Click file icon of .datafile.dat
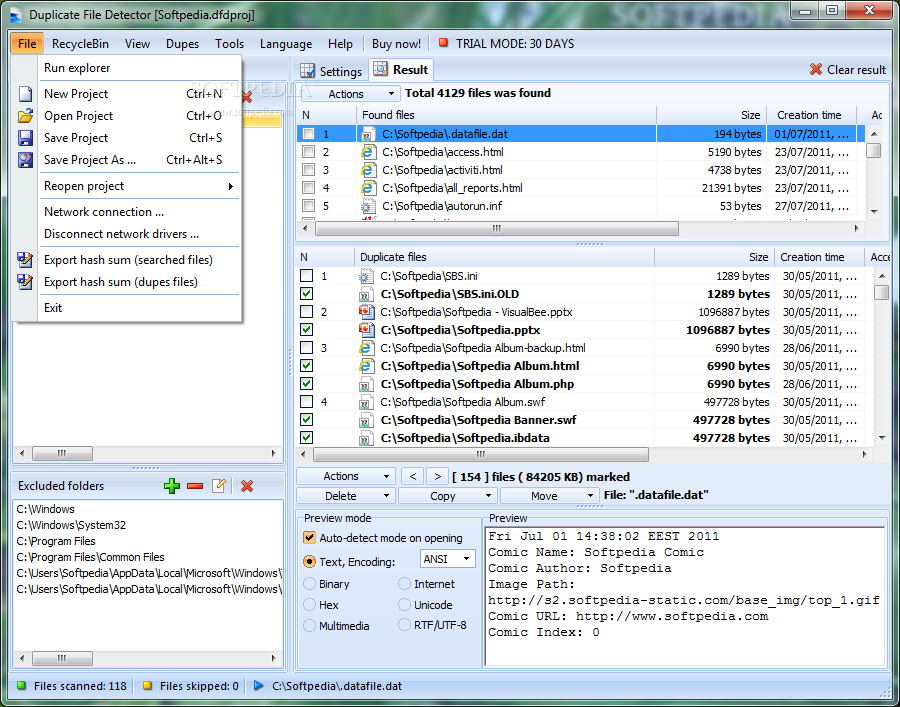The width and height of the screenshot is (900, 707). coord(368,134)
